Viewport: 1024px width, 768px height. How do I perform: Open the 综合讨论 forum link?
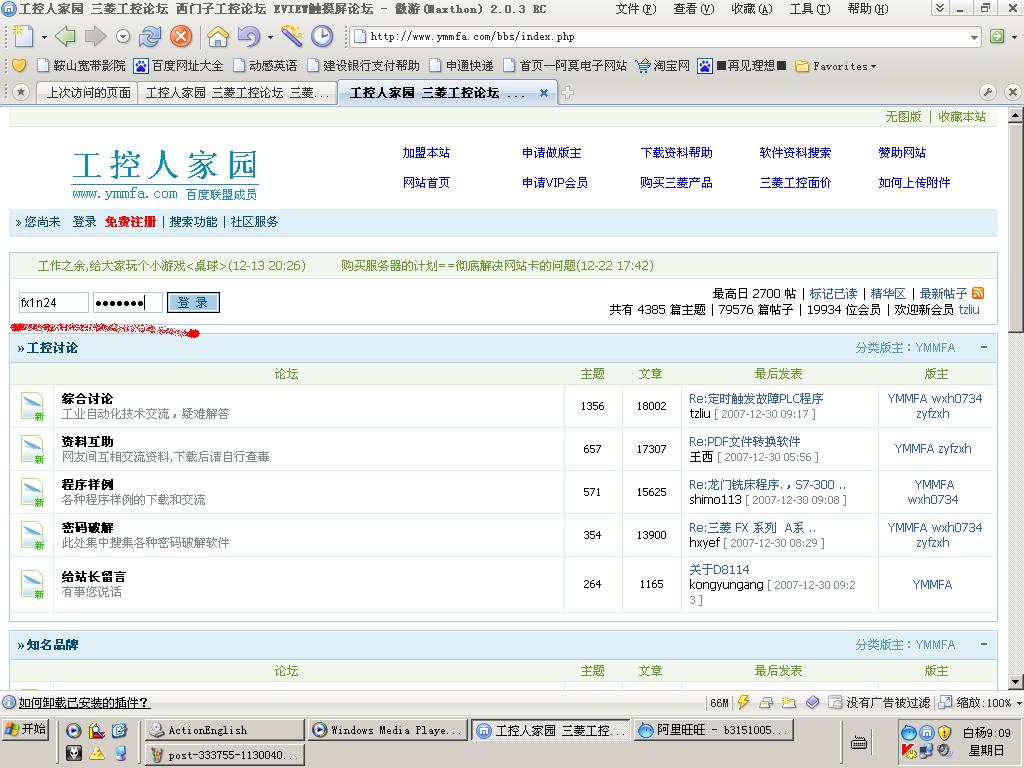coord(87,398)
